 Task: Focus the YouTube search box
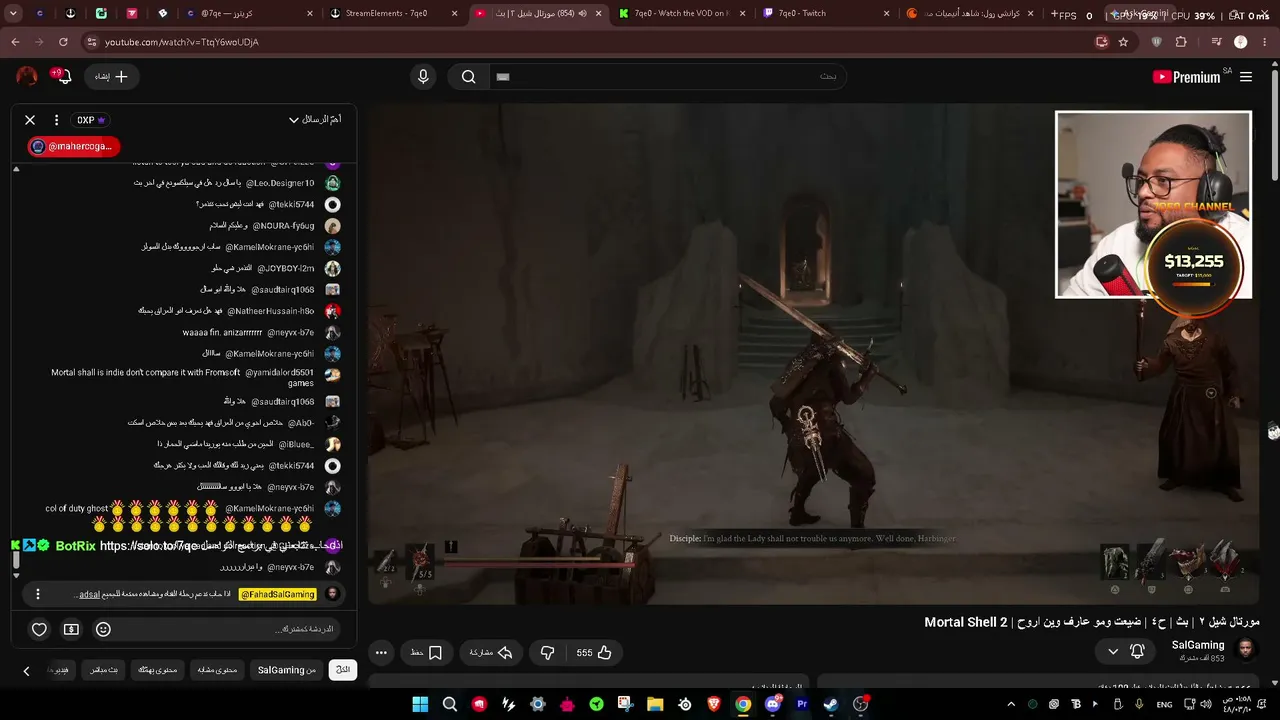pyautogui.click(x=668, y=77)
